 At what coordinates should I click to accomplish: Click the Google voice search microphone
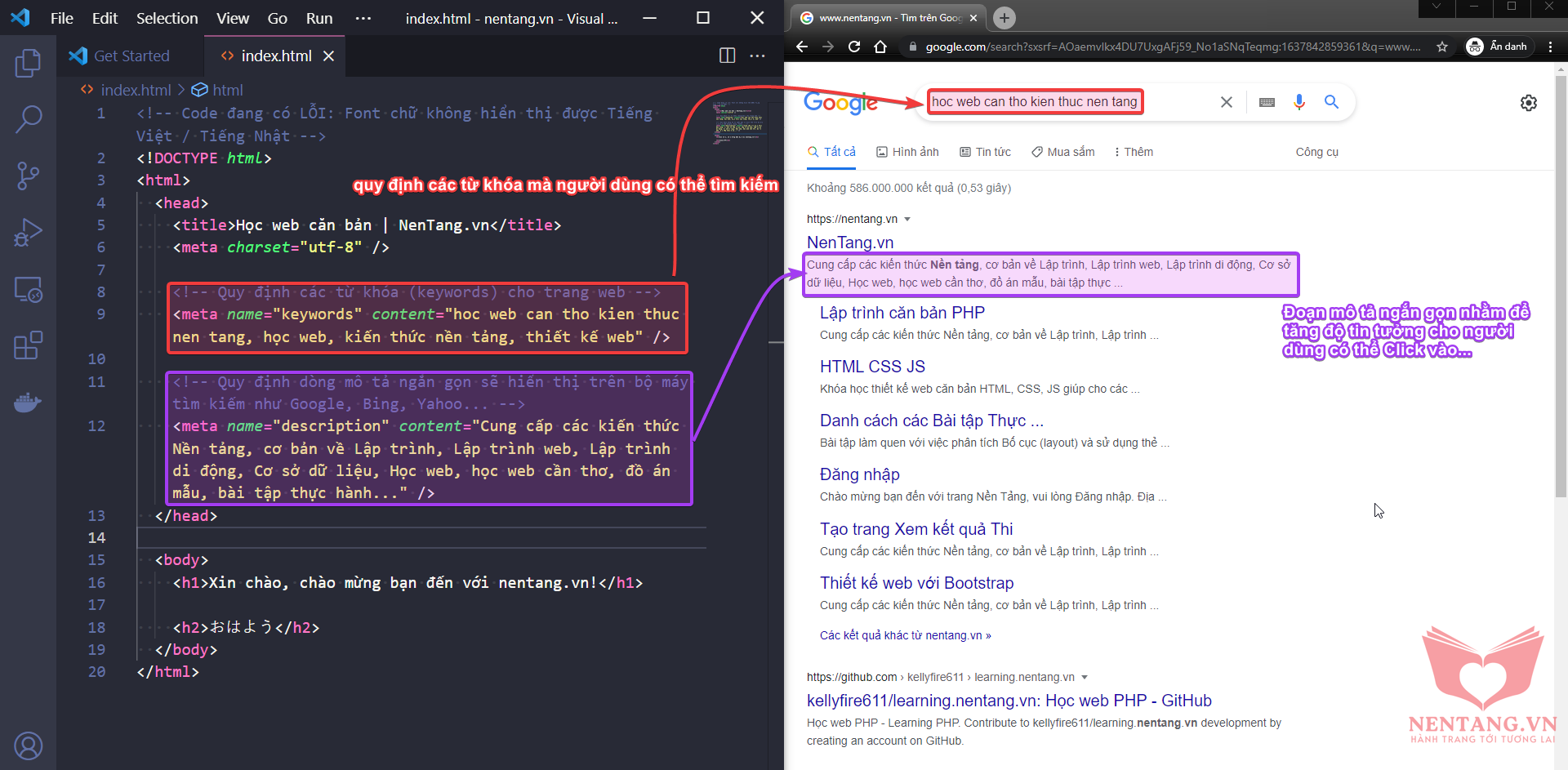(x=1298, y=102)
